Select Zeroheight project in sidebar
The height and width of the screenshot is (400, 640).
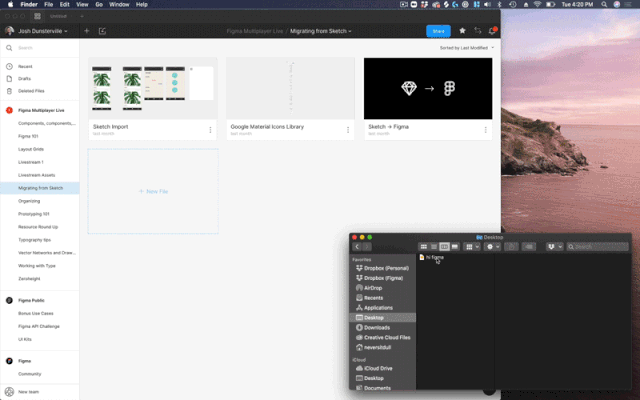pos(29,279)
